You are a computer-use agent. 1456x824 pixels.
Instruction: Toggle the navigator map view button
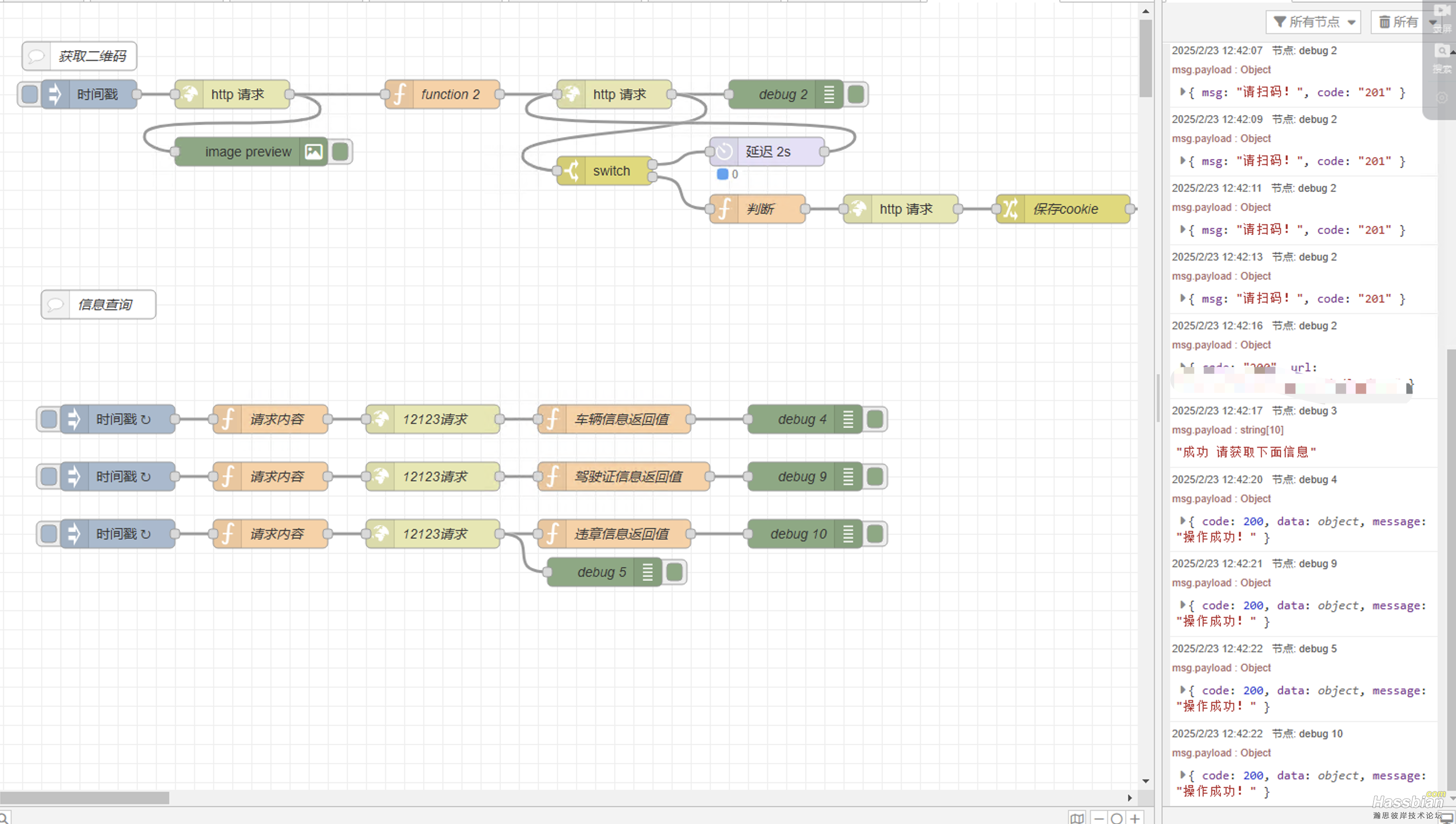click(x=1077, y=818)
